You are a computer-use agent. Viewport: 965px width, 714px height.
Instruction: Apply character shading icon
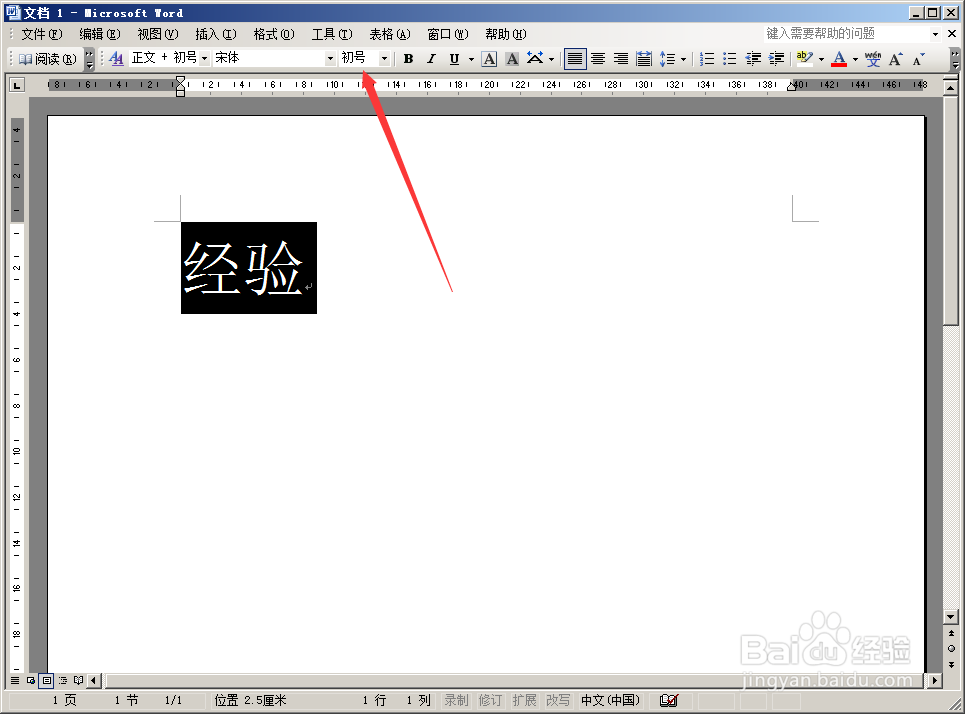512,58
